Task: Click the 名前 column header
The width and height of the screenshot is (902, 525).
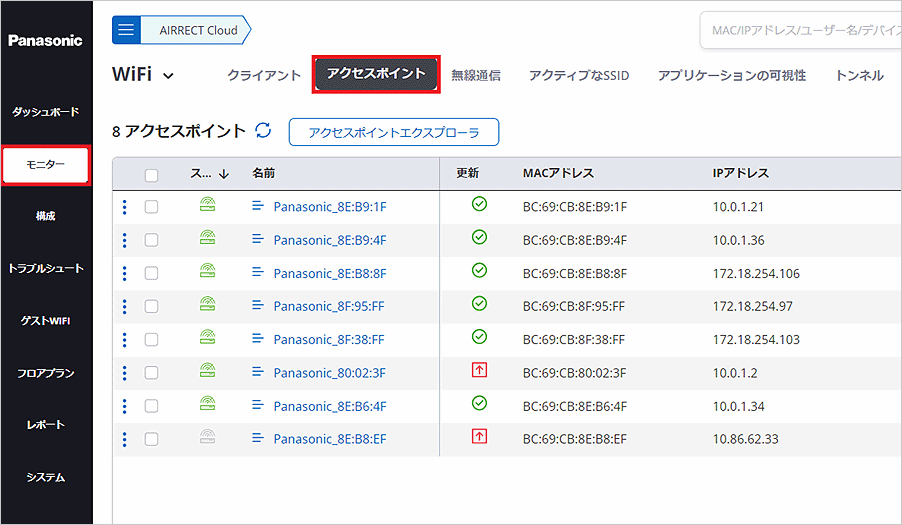Action: [x=263, y=173]
